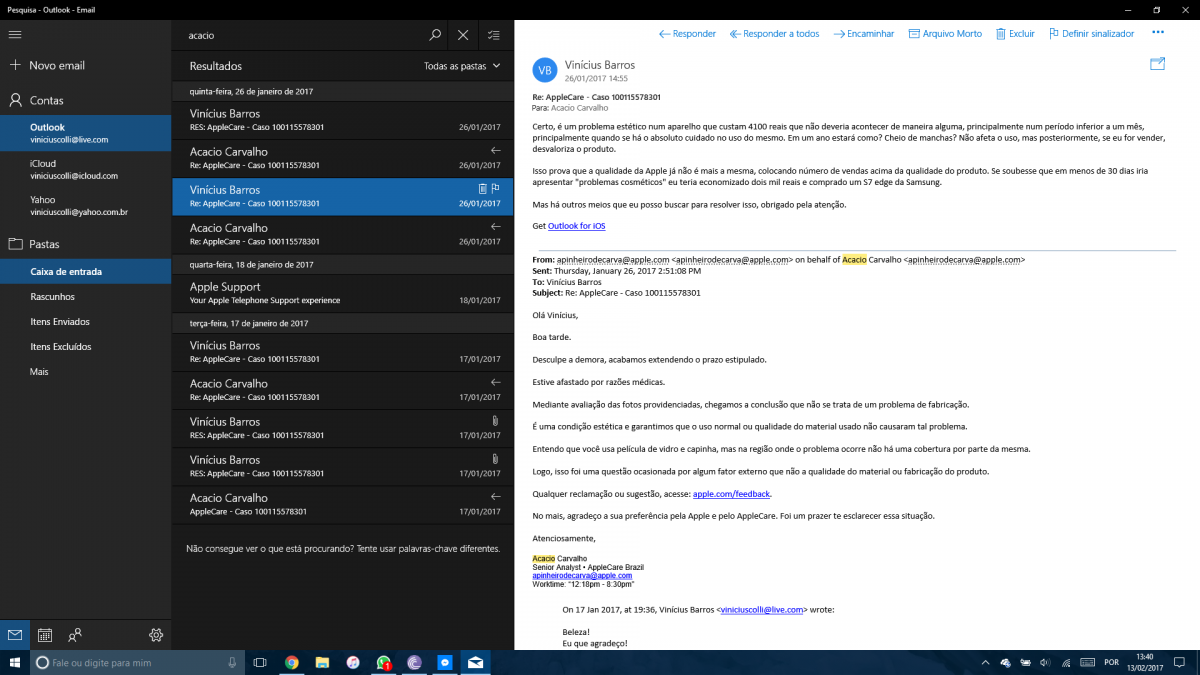Open iTunes from the taskbar
Viewport: 1200px width, 675px height.
(x=353, y=662)
